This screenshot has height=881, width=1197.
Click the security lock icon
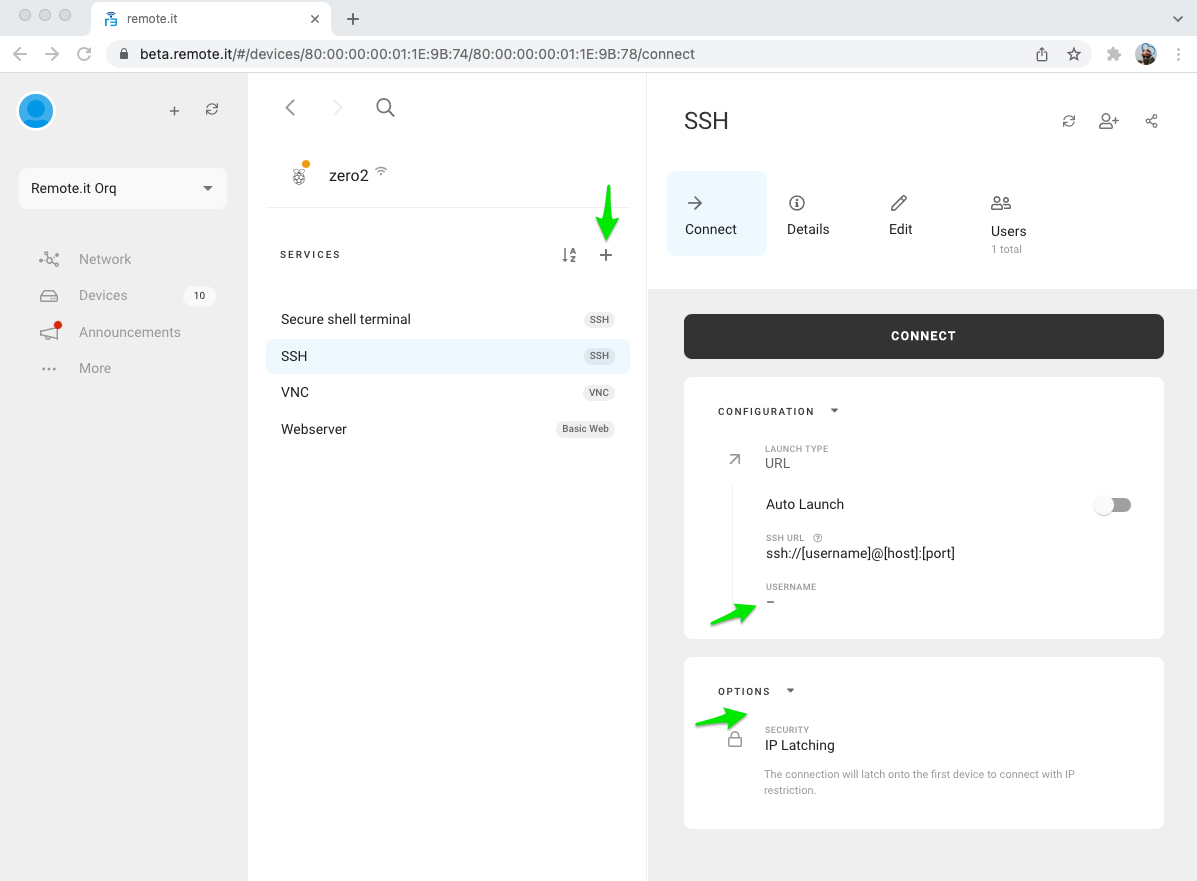point(734,739)
